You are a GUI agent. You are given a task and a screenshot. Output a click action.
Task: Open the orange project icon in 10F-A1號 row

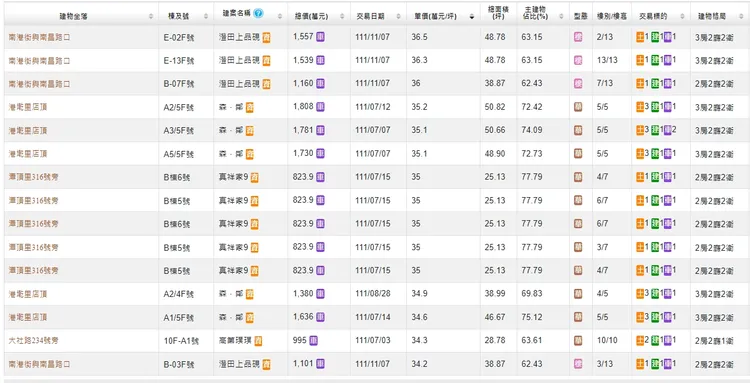pyautogui.click(x=258, y=341)
